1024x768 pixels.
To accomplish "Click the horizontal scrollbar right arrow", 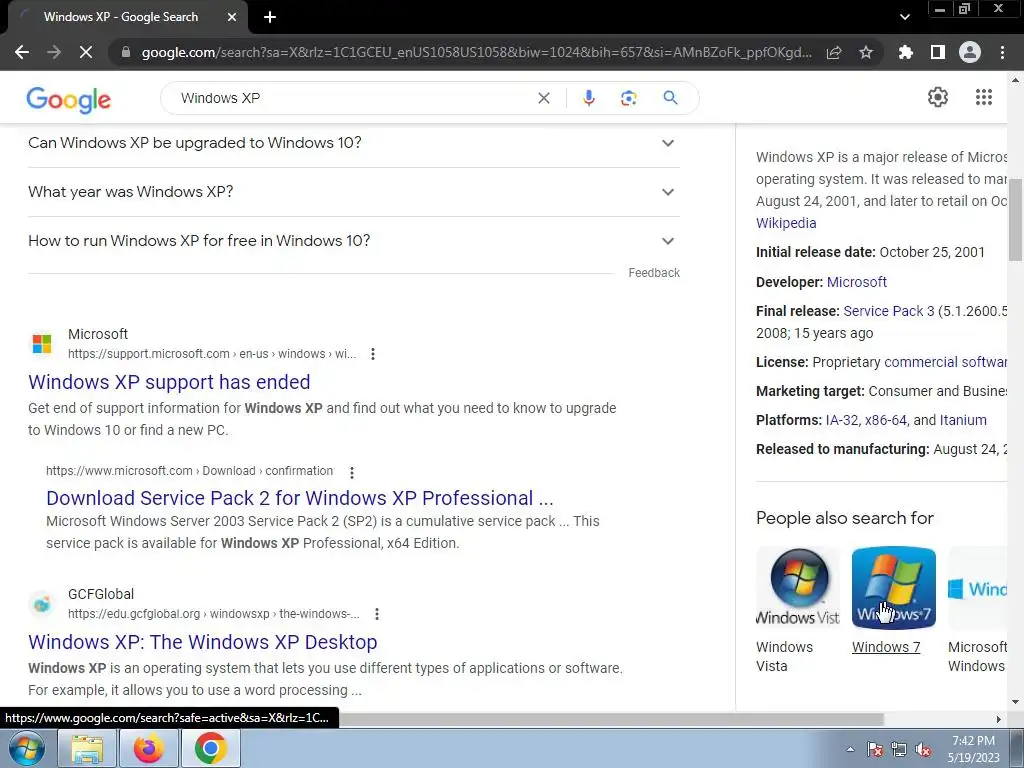I will pyautogui.click(x=999, y=719).
